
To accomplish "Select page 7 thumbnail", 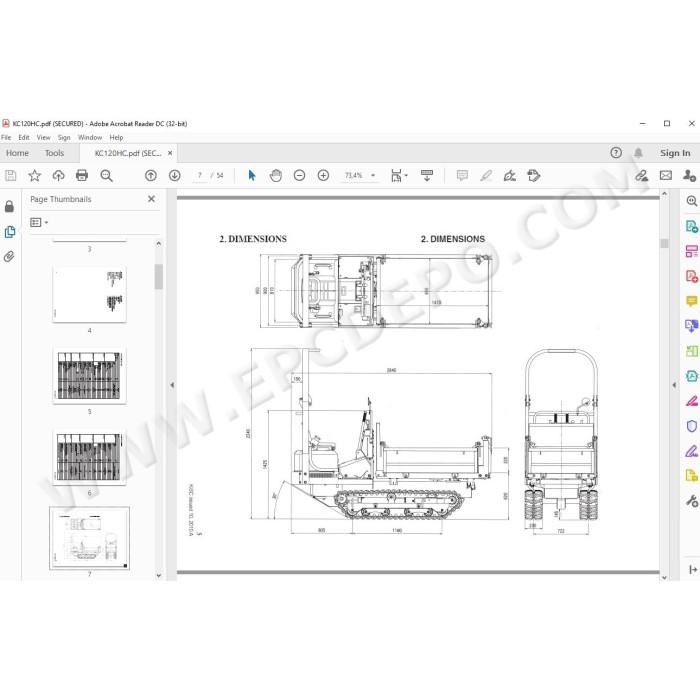I will point(89,538).
